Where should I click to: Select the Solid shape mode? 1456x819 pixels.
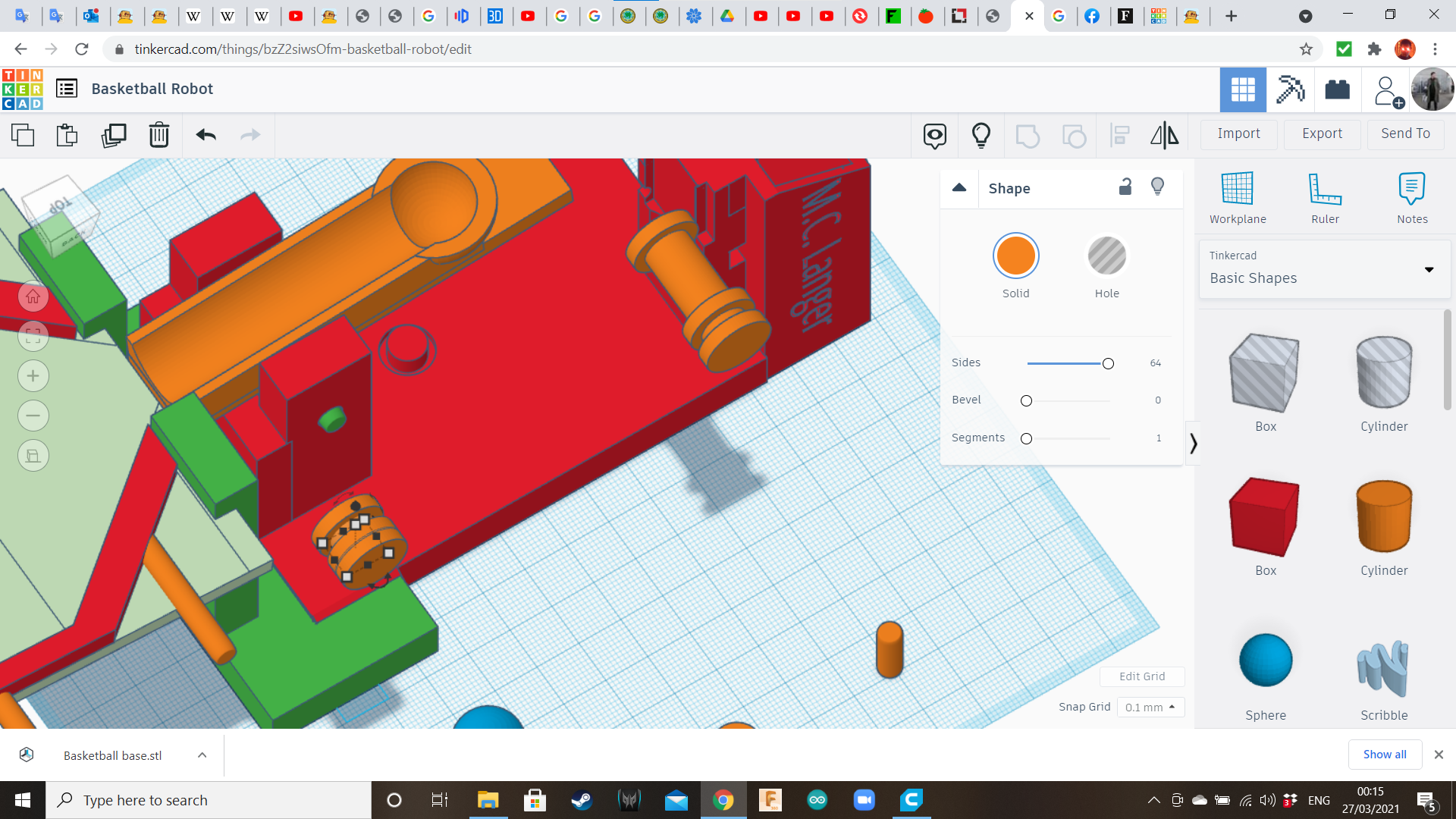(1015, 256)
